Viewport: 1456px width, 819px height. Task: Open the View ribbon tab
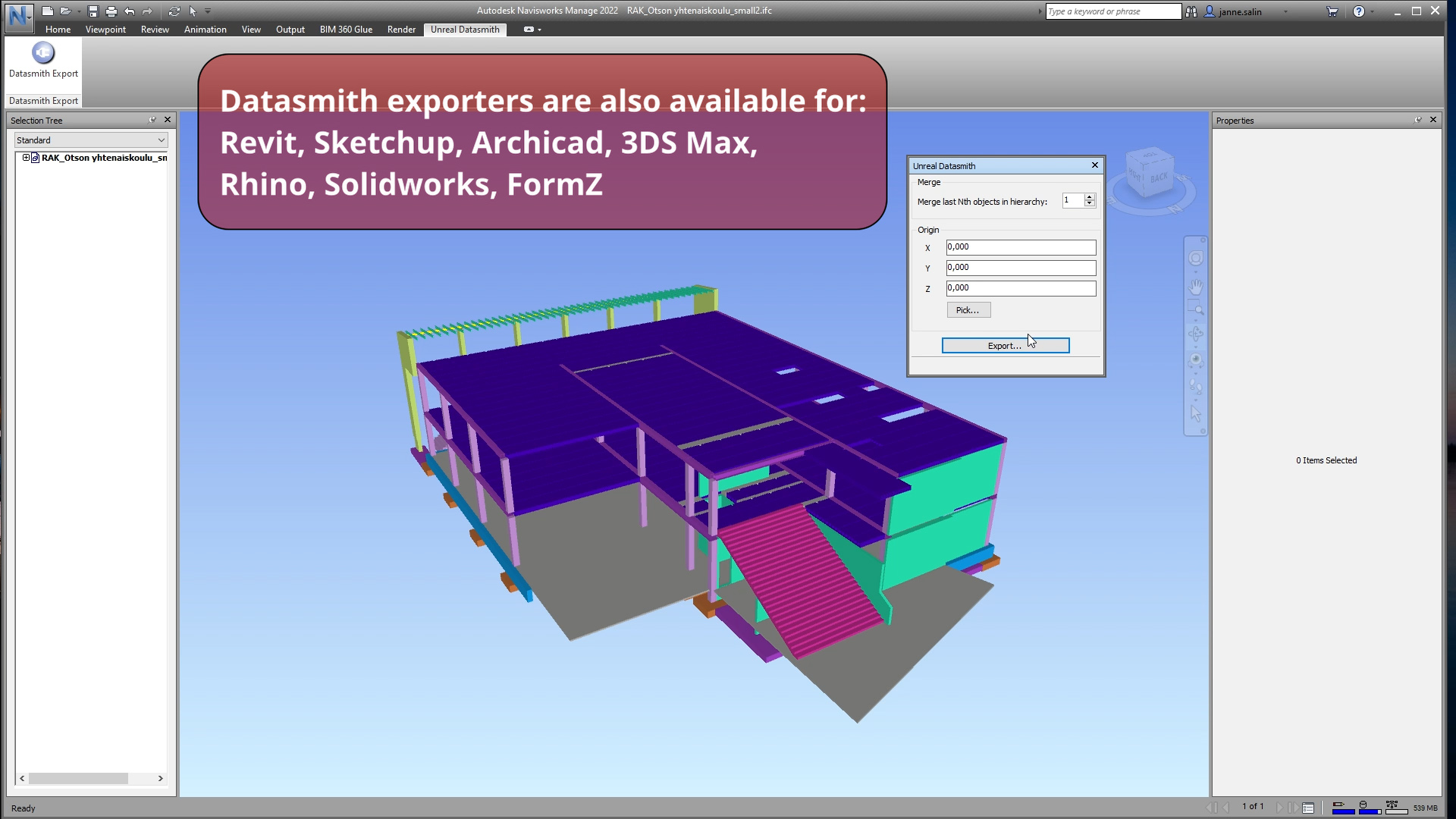251,29
